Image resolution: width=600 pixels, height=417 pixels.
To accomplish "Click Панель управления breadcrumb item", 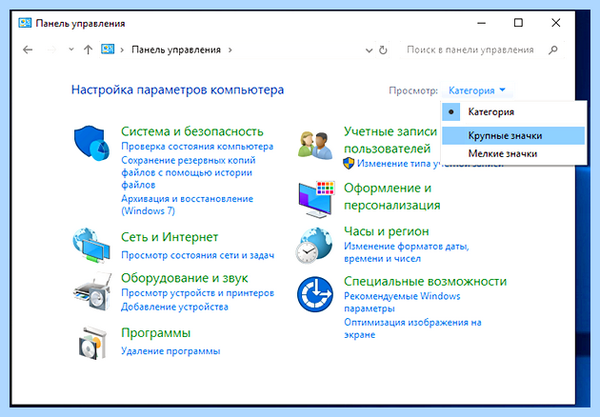I will click(x=176, y=50).
